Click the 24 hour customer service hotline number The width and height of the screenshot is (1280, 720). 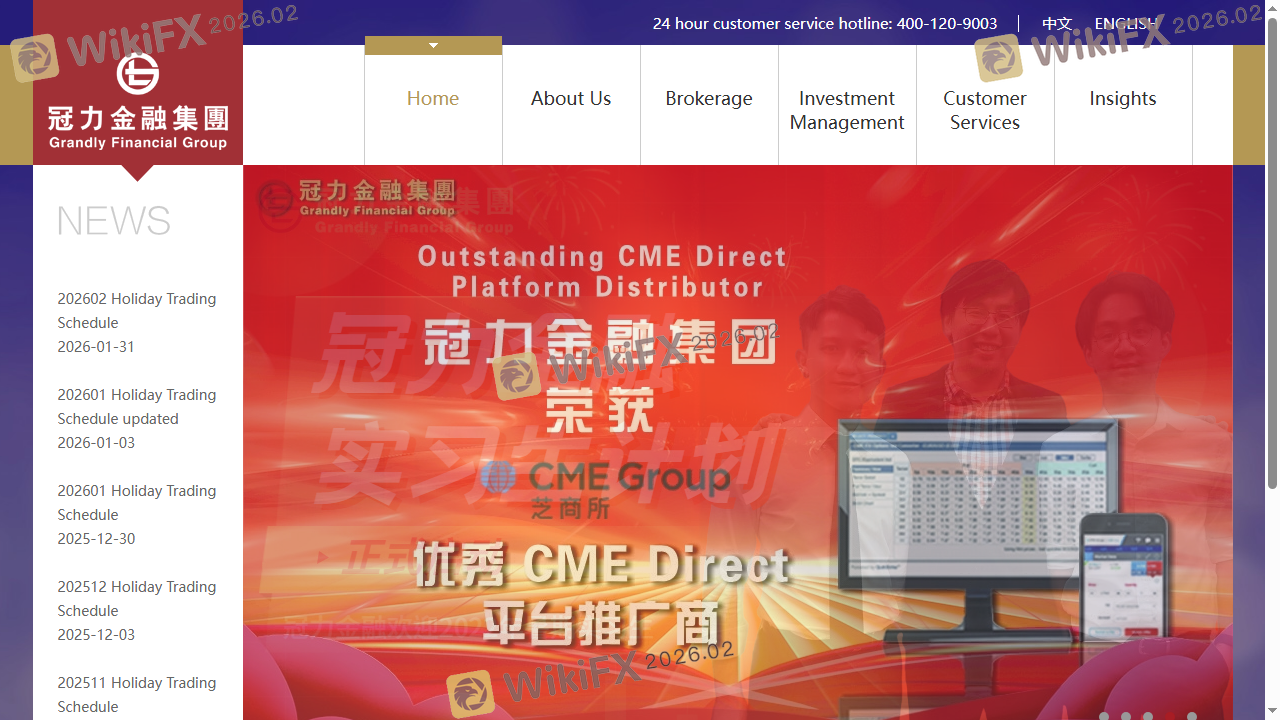[946, 23]
